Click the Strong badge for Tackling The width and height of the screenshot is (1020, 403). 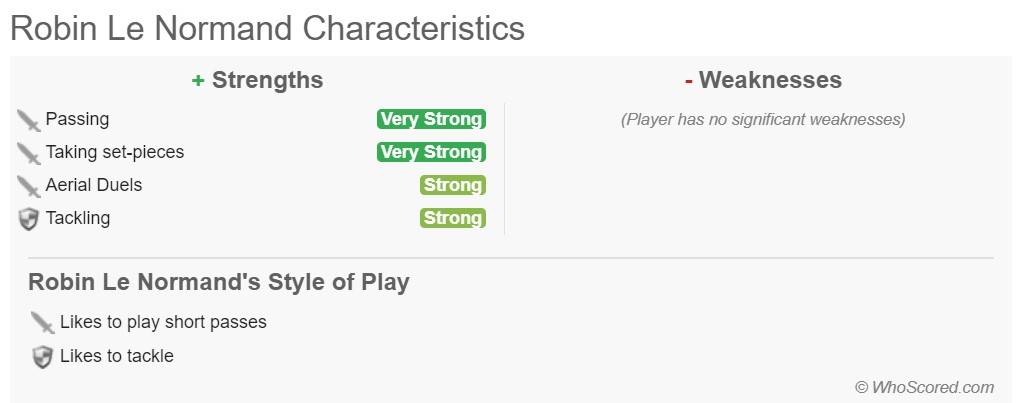(453, 218)
